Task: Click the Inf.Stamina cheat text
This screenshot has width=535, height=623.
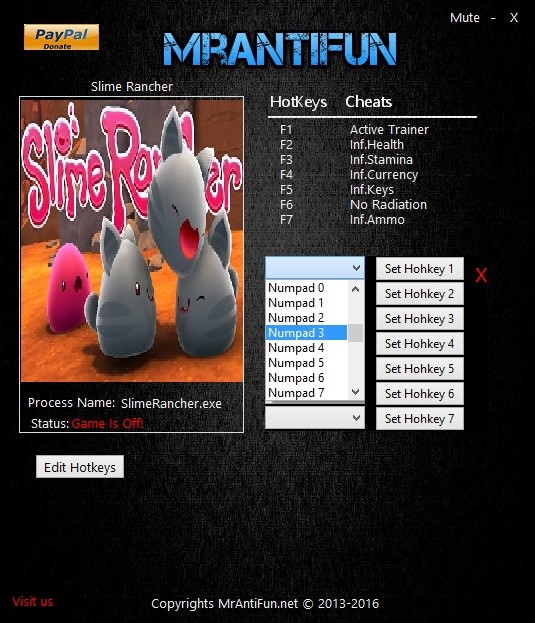Action: tap(381, 160)
